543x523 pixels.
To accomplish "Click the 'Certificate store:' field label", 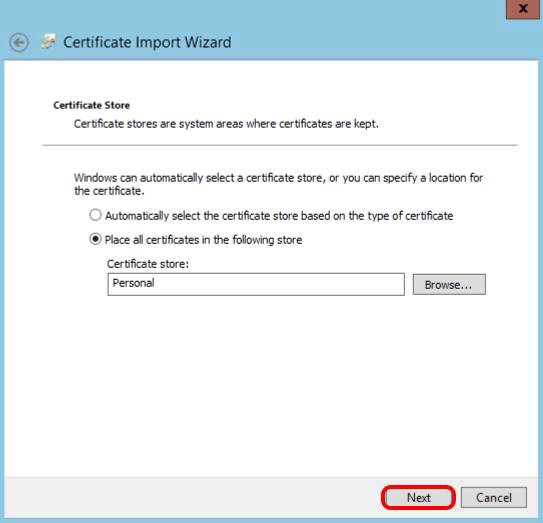I will pos(148,264).
